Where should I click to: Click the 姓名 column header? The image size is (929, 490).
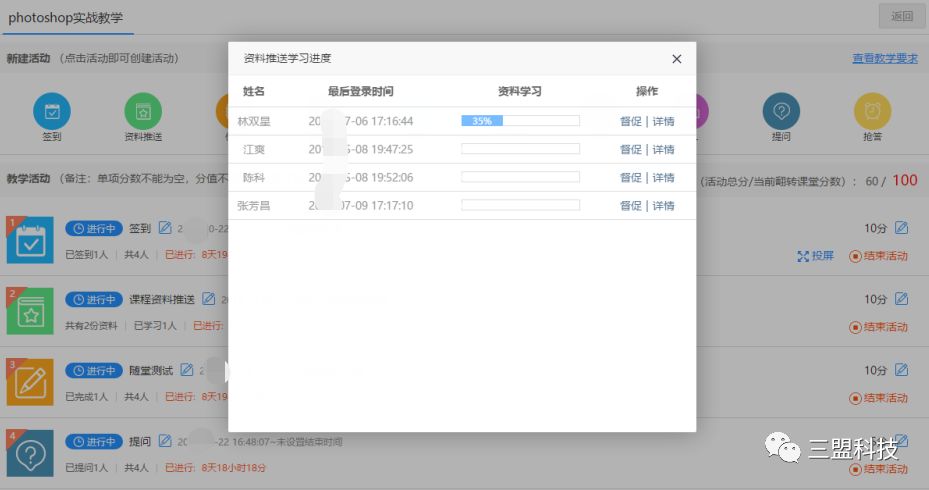click(x=254, y=91)
